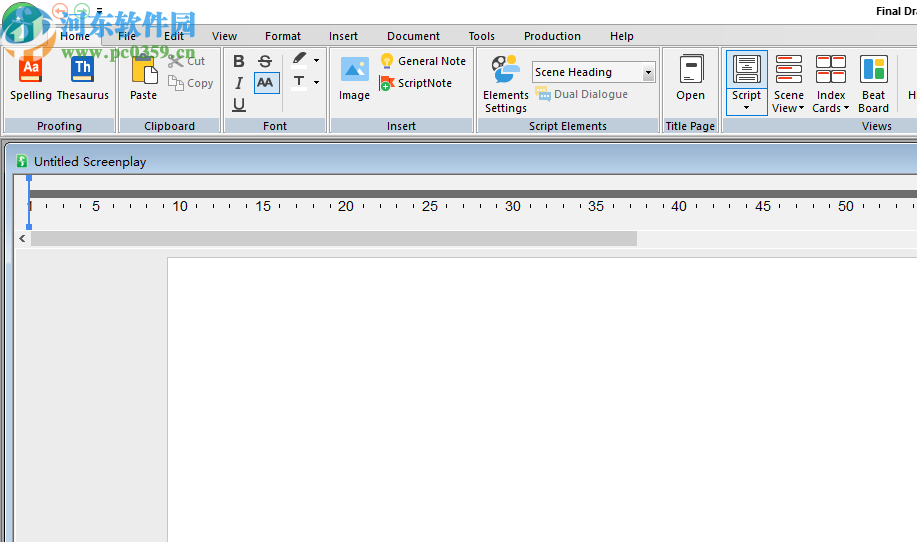Open the Beat Board view
This screenshot has height=542, width=917.
pyautogui.click(x=873, y=84)
